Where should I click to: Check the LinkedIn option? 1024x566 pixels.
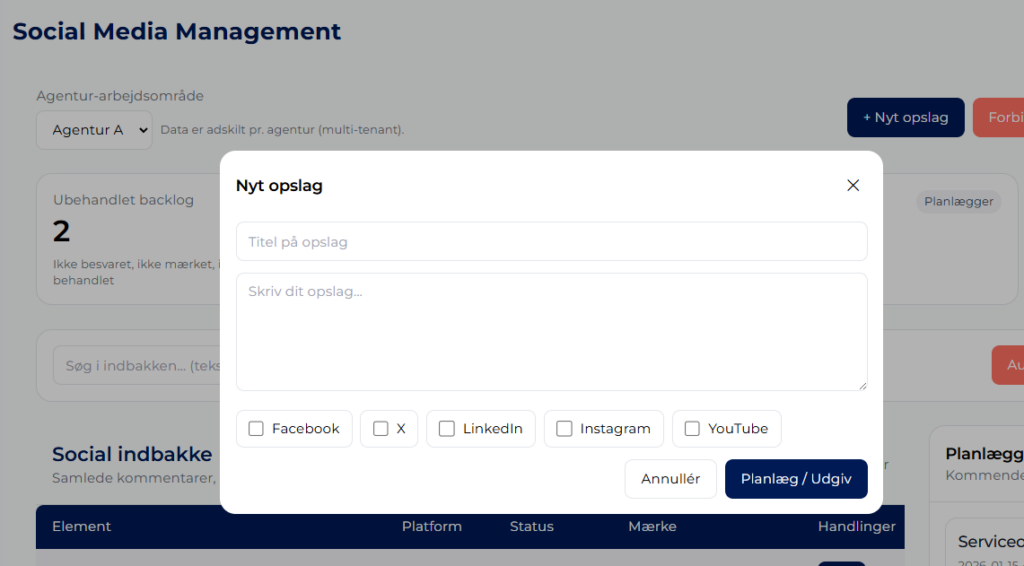pyautogui.click(x=447, y=428)
